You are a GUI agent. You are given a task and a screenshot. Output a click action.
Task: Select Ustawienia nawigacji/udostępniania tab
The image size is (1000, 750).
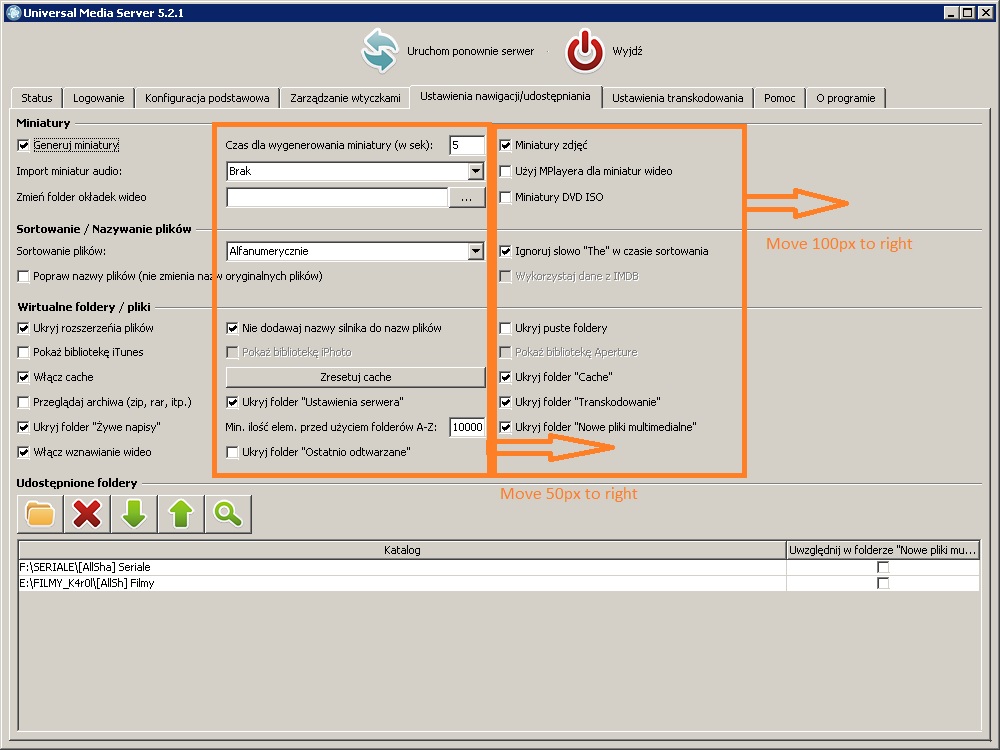506,96
